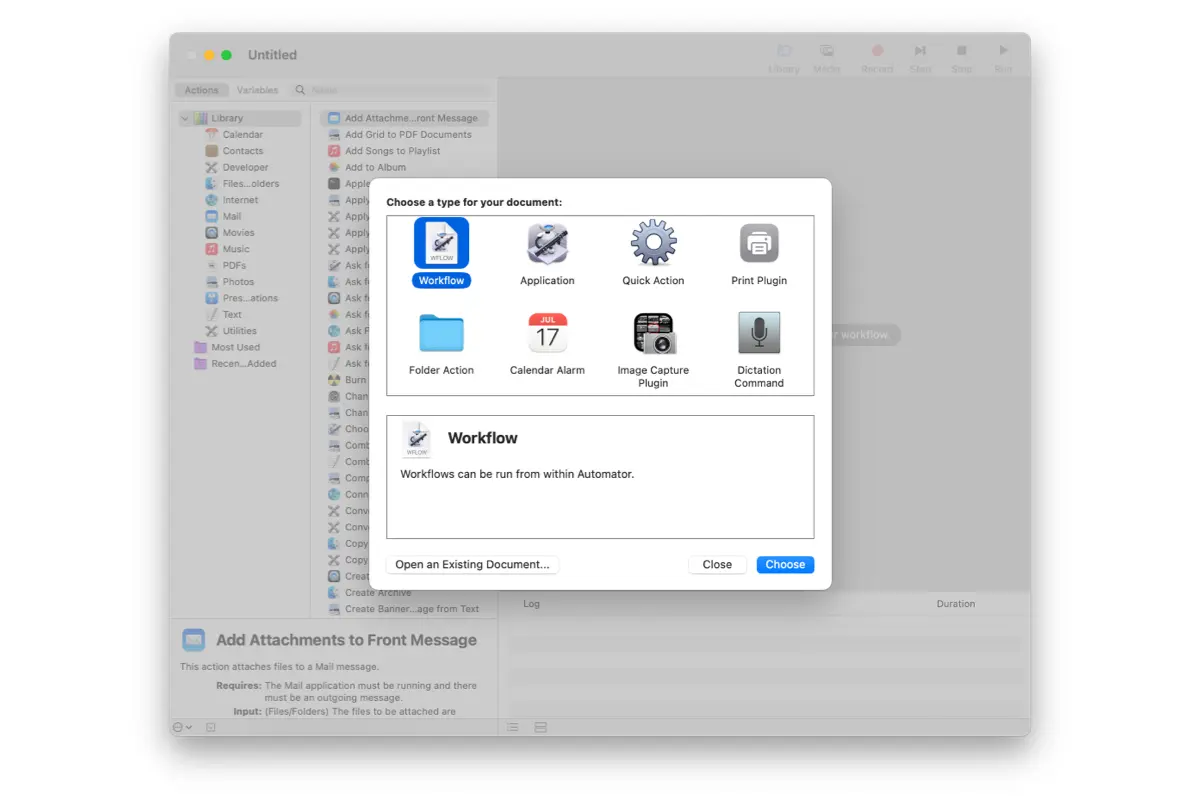Image resolution: width=1200 pixels, height=800 pixels.
Task: Select Contacts in the Library sidebar
Action: tap(242, 151)
